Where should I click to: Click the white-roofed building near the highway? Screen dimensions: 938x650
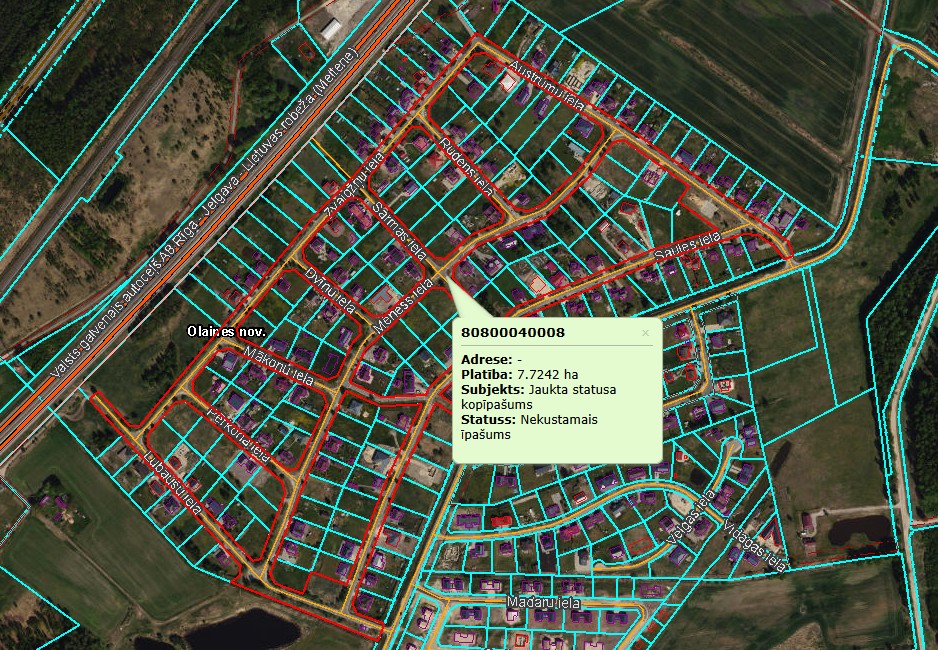point(331,29)
